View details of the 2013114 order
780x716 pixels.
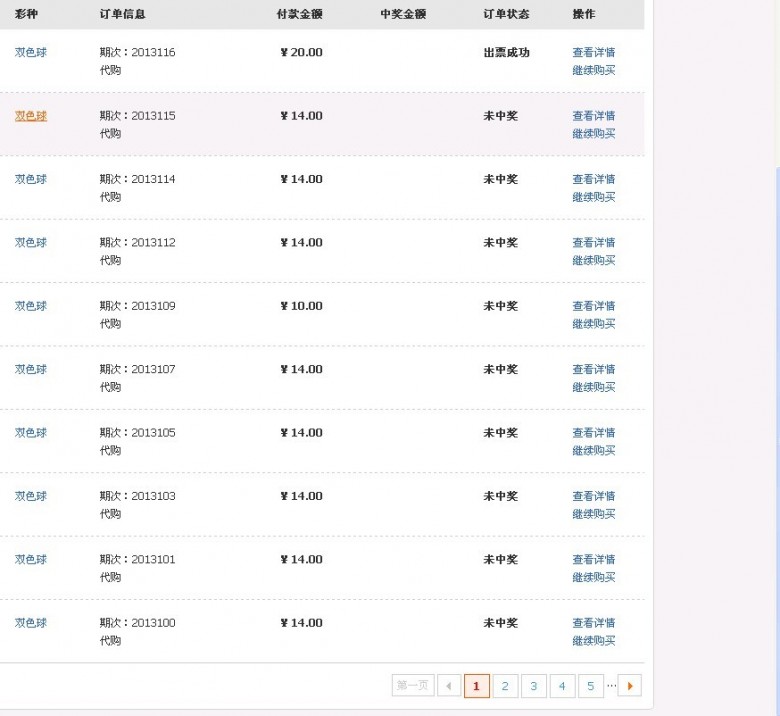coord(593,179)
